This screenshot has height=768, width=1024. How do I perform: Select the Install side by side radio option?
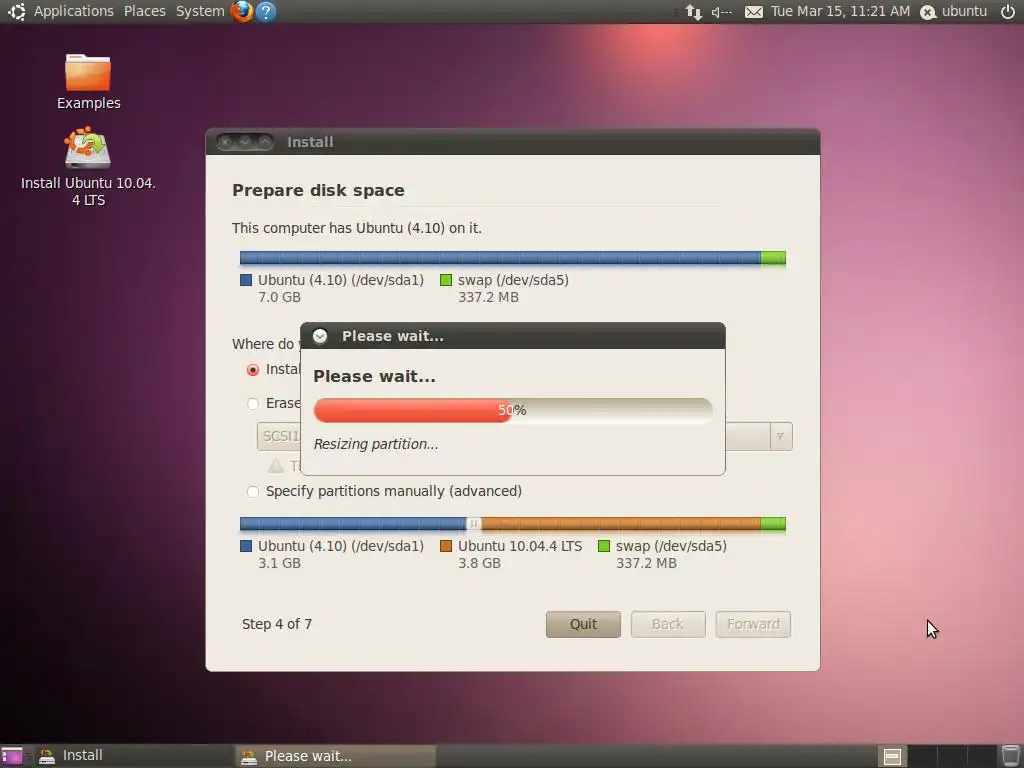click(253, 370)
